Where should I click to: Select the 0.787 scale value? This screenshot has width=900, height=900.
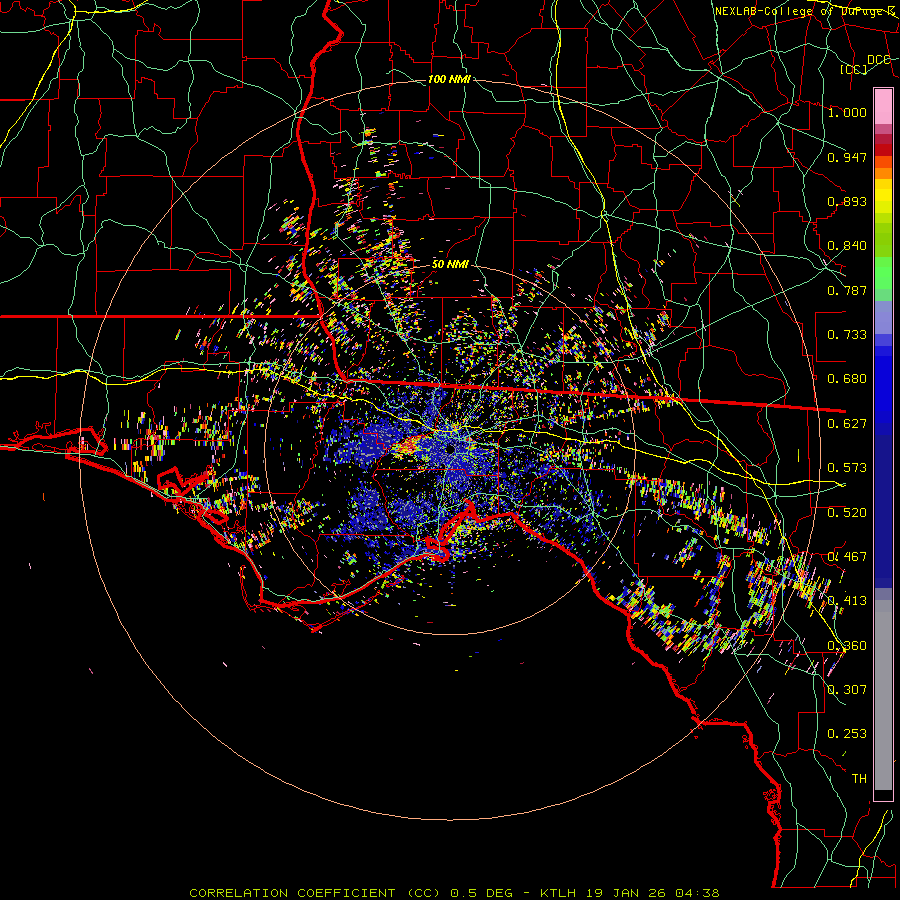click(x=847, y=290)
